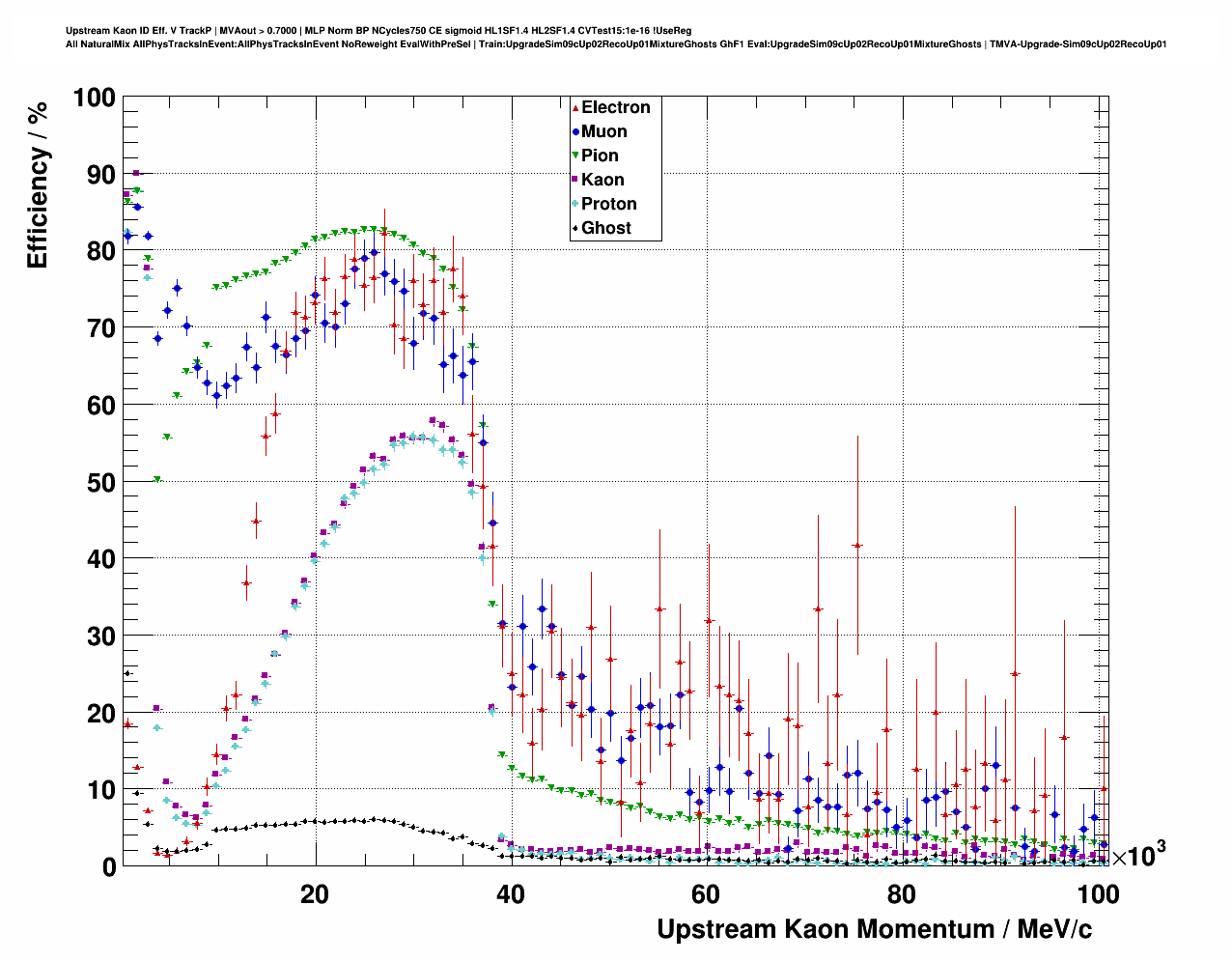Click the "Efficiency / %" y-axis title

click(37, 184)
